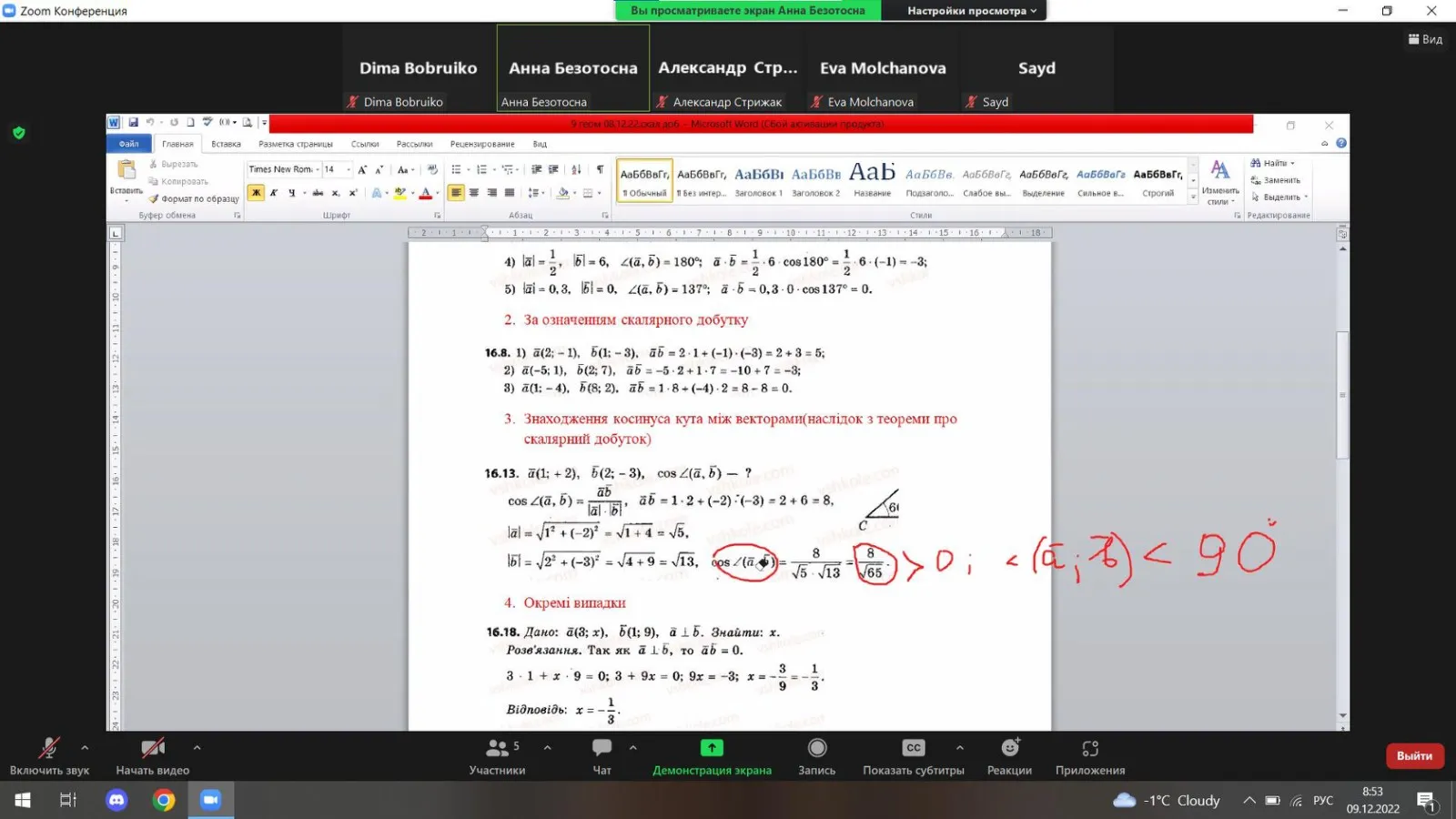Viewport: 1456px width, 819px height.
Task: Open the Рецензирование ribbon tab
Action: coord(483,143)
